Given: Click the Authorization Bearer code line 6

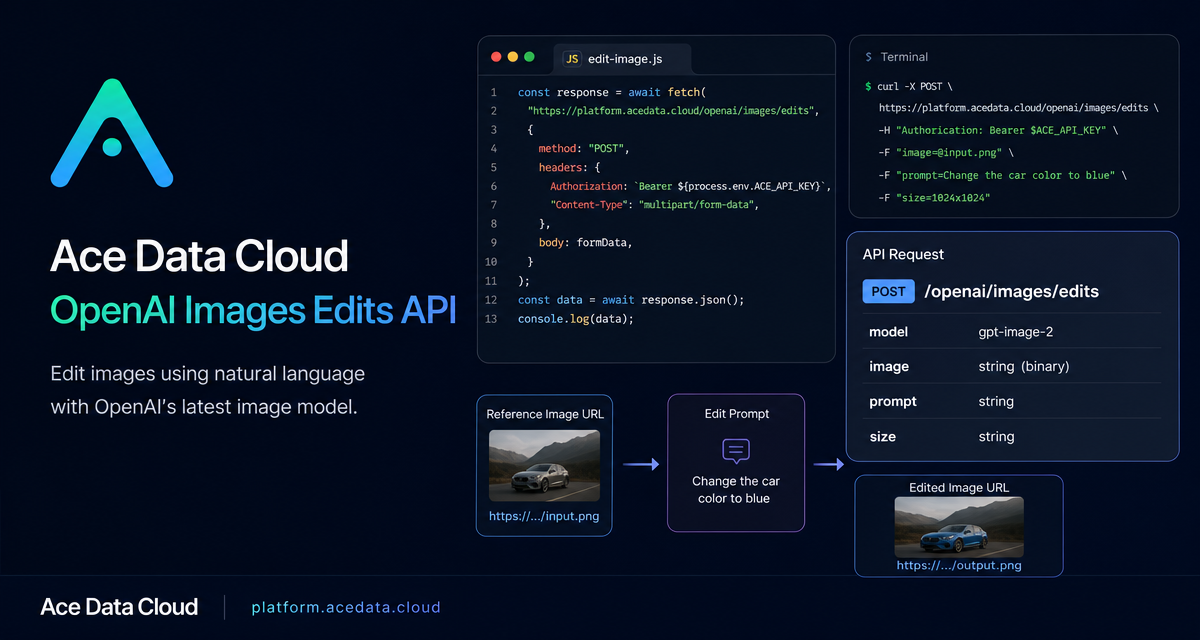Looking at the screenshot, I should 690,186.
